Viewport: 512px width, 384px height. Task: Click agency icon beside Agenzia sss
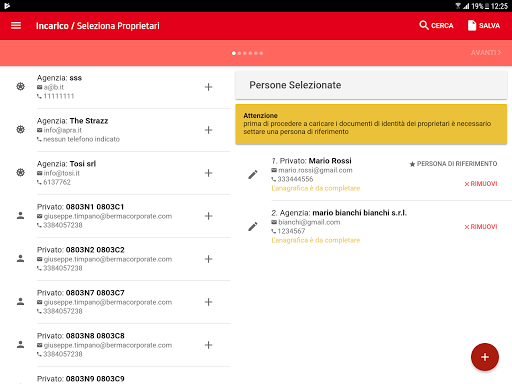20,87
